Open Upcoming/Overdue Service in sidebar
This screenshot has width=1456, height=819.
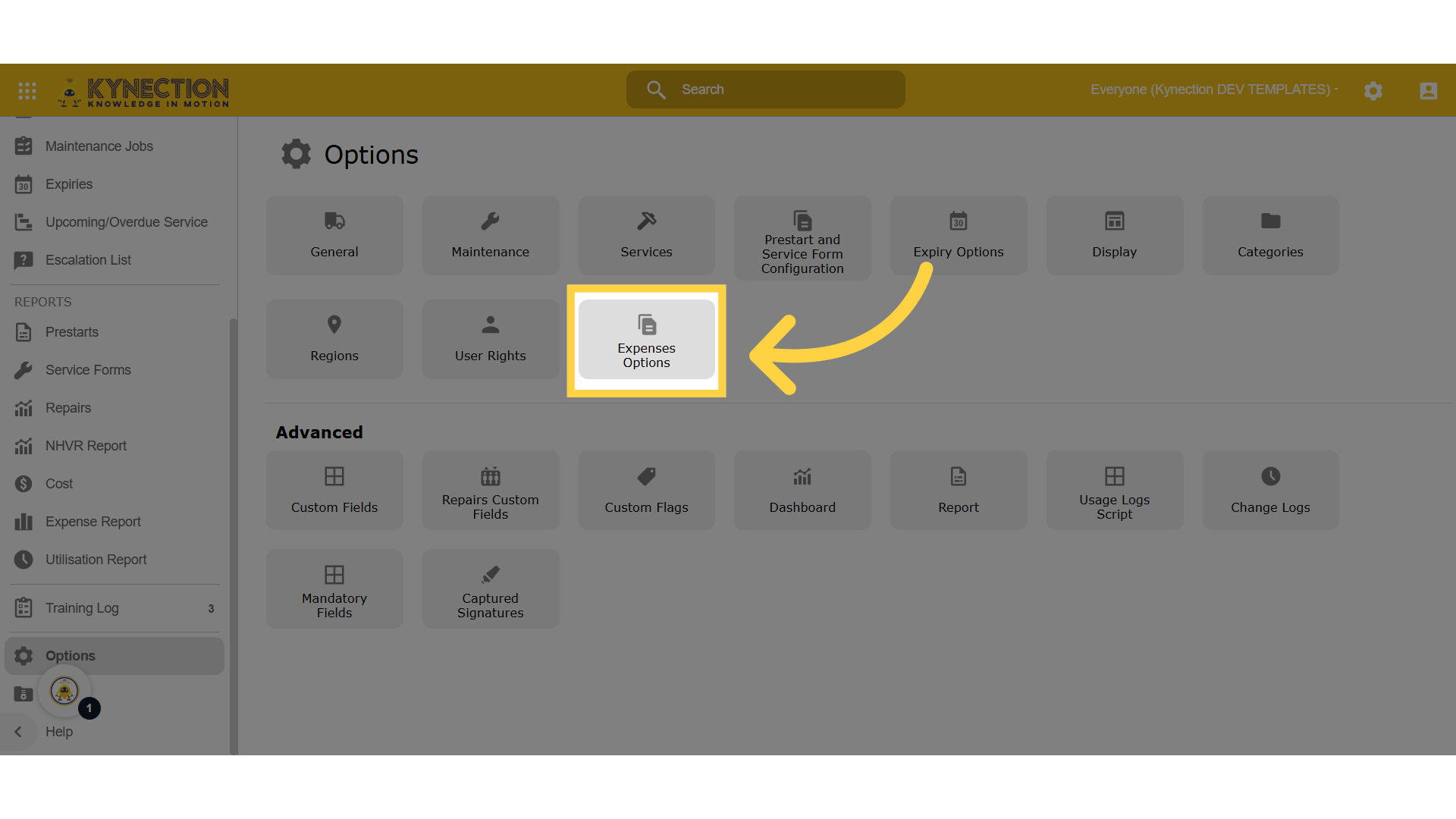(x=114, y=222)
